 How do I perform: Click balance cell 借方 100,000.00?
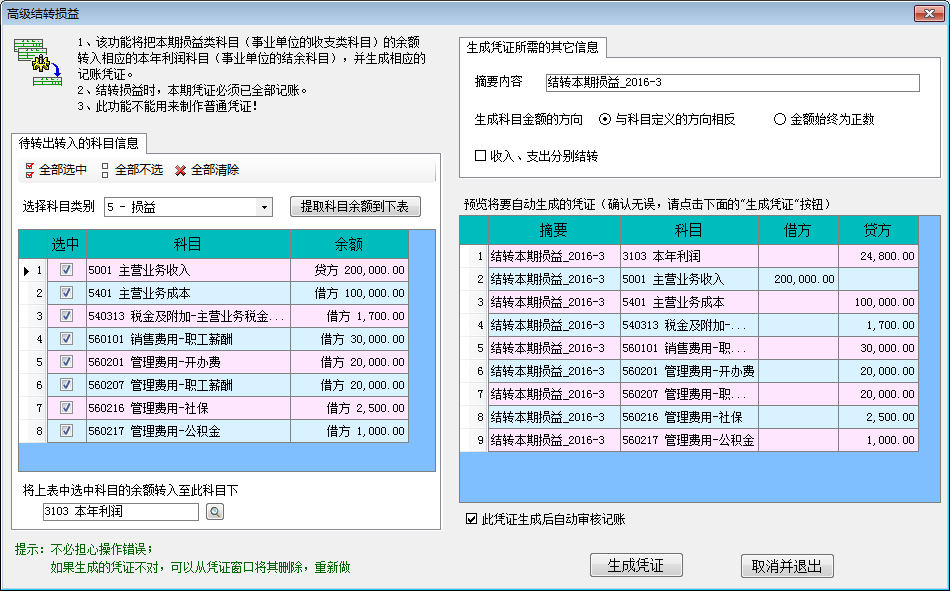click(x=350, y=293)
